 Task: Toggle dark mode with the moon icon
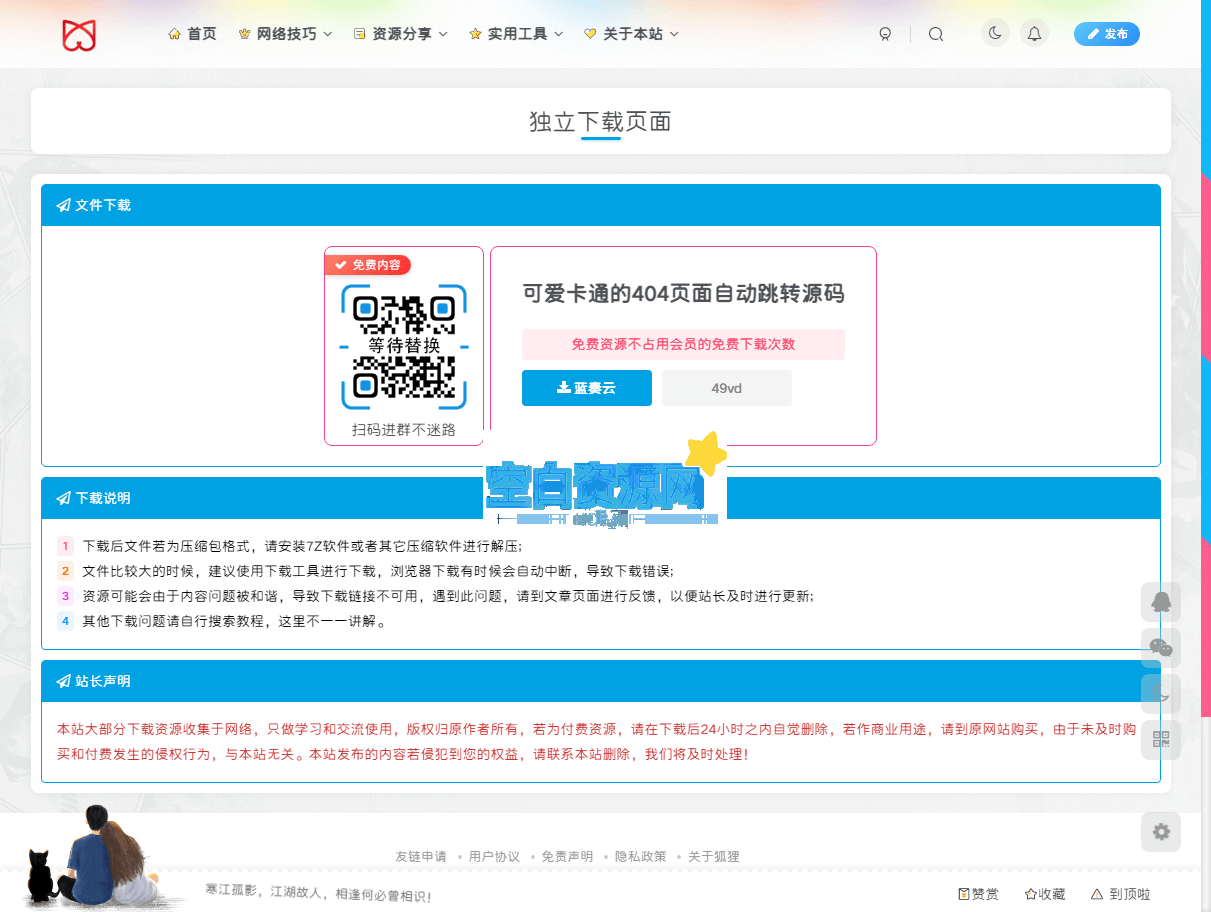click(x=995, y=33)
